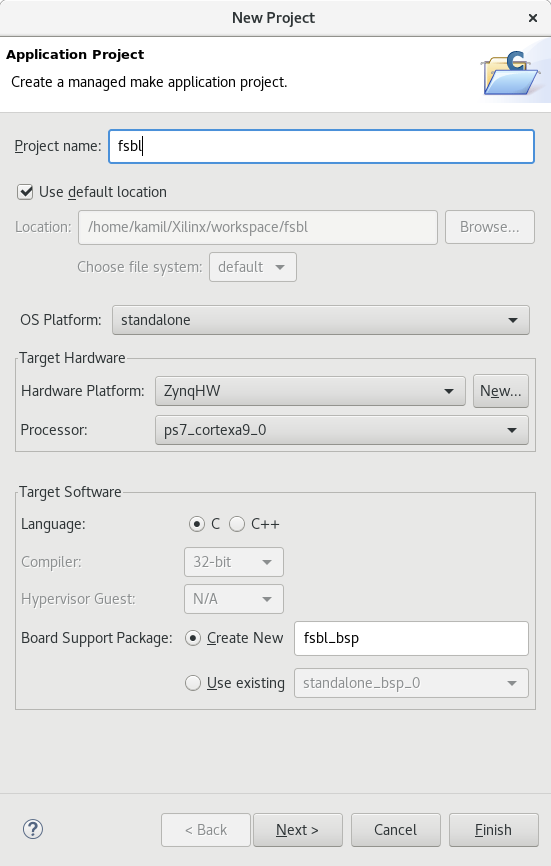Open the Processor ps7_cortexa9_0 dropdown
The image size is (551, 866).
(x=342, y=430)
